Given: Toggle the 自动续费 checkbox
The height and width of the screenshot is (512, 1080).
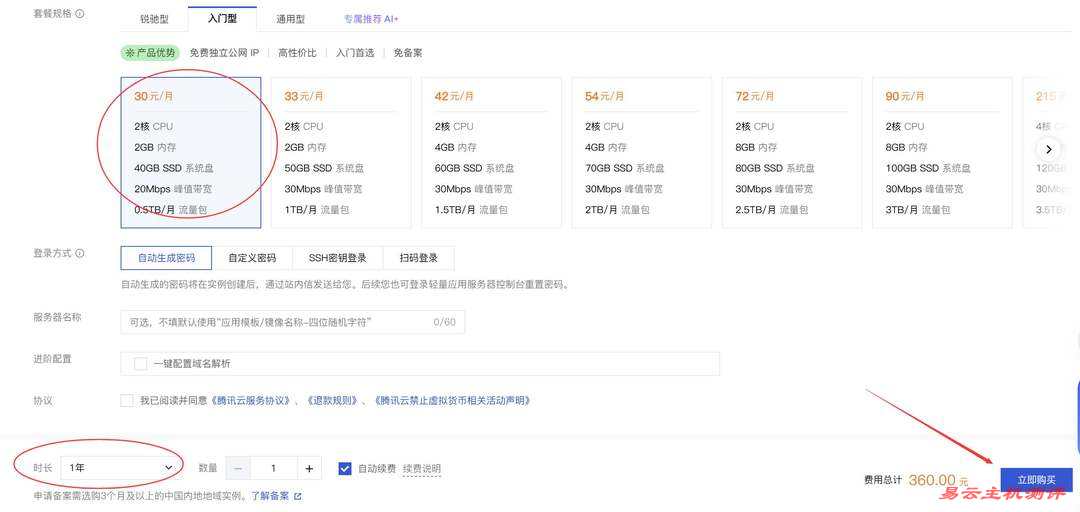Looking at the screenshot, I should pos(345,469).
